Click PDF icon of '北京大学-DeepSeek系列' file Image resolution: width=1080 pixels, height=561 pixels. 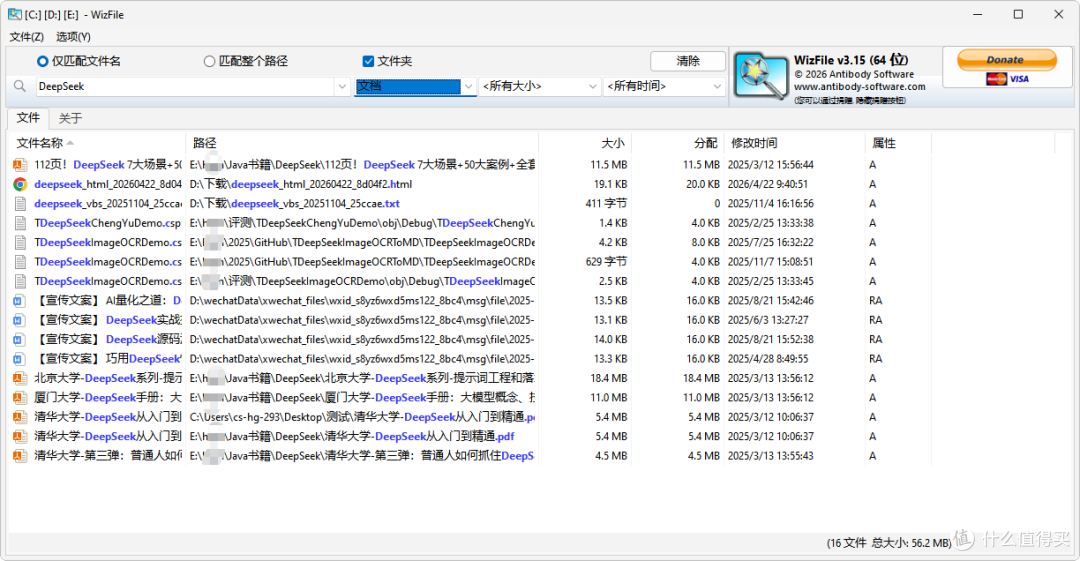[20, 378]
